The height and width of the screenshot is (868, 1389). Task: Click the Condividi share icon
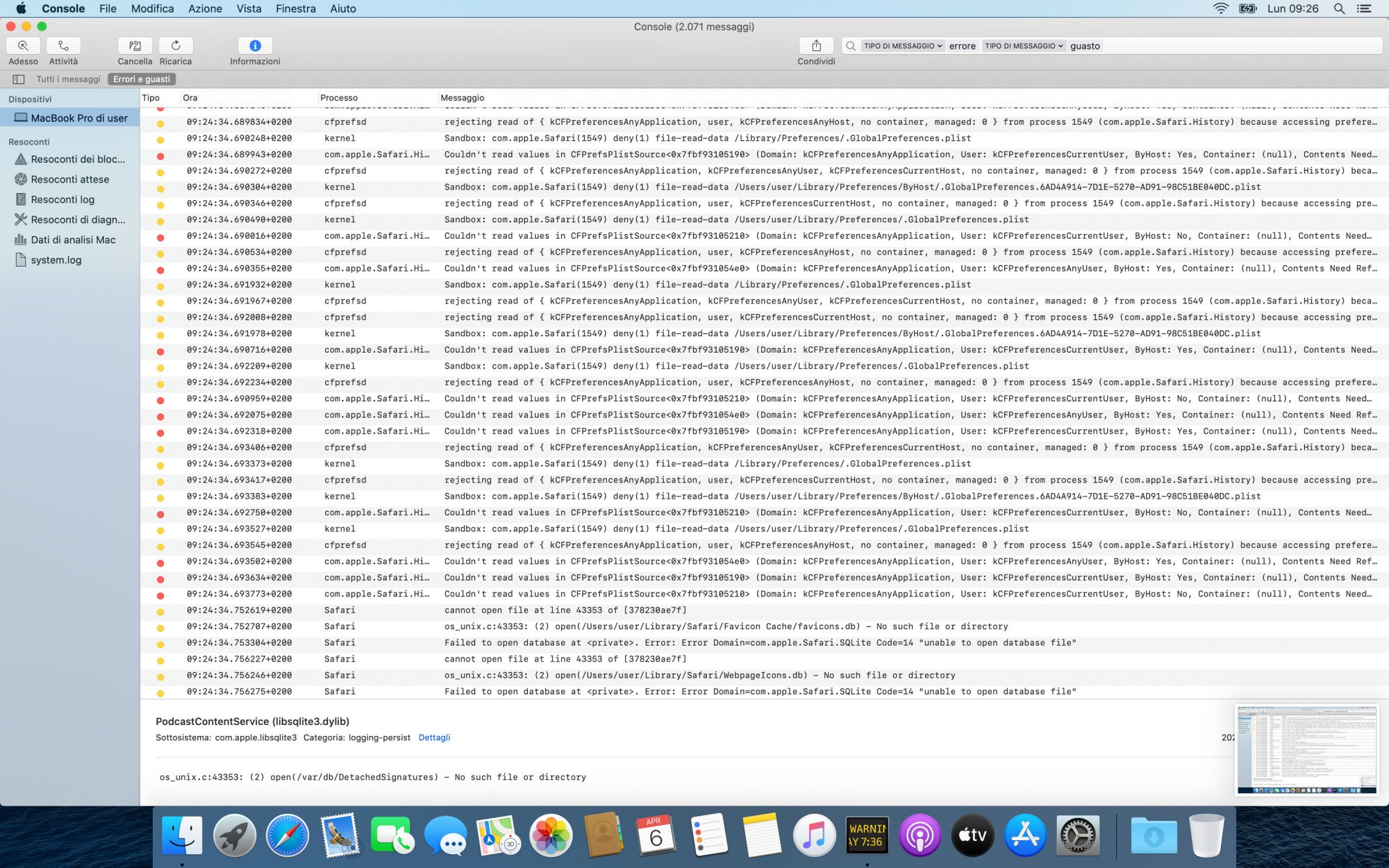coord(816,46)
